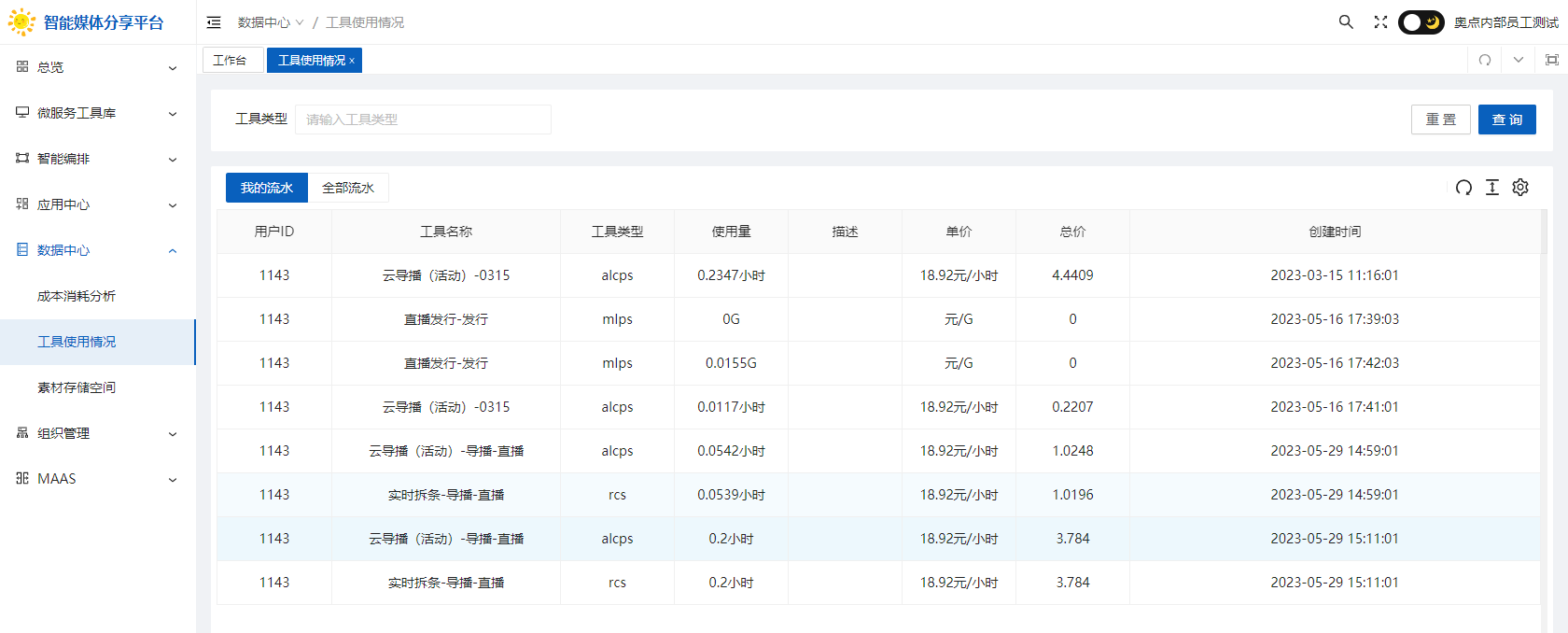Viewport: 1568px width, 633px height.
Task: Expand the MAAS menu
Action: (97, 479)
